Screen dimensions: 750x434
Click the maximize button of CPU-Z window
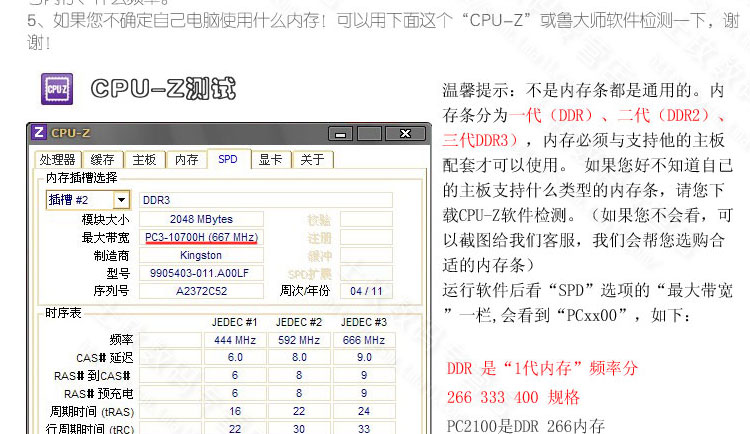[x=369, y=134]
